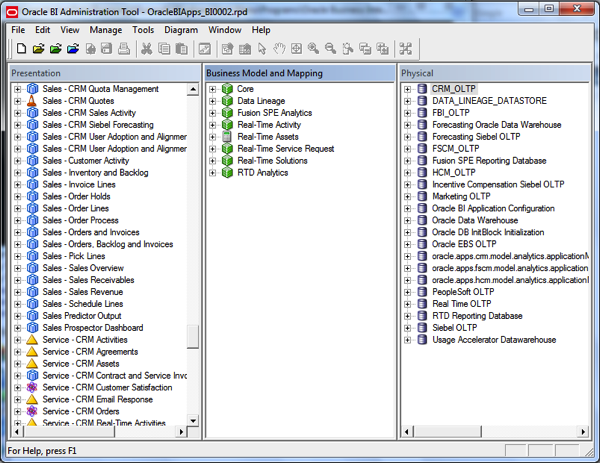Click the Copy toolbar icon
Viewport: 600px width, 463px height.
[164, 49]
